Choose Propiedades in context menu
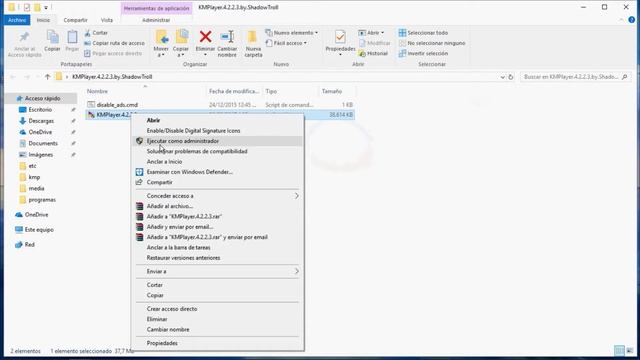640x360 pixels. [x=218, y=343]
